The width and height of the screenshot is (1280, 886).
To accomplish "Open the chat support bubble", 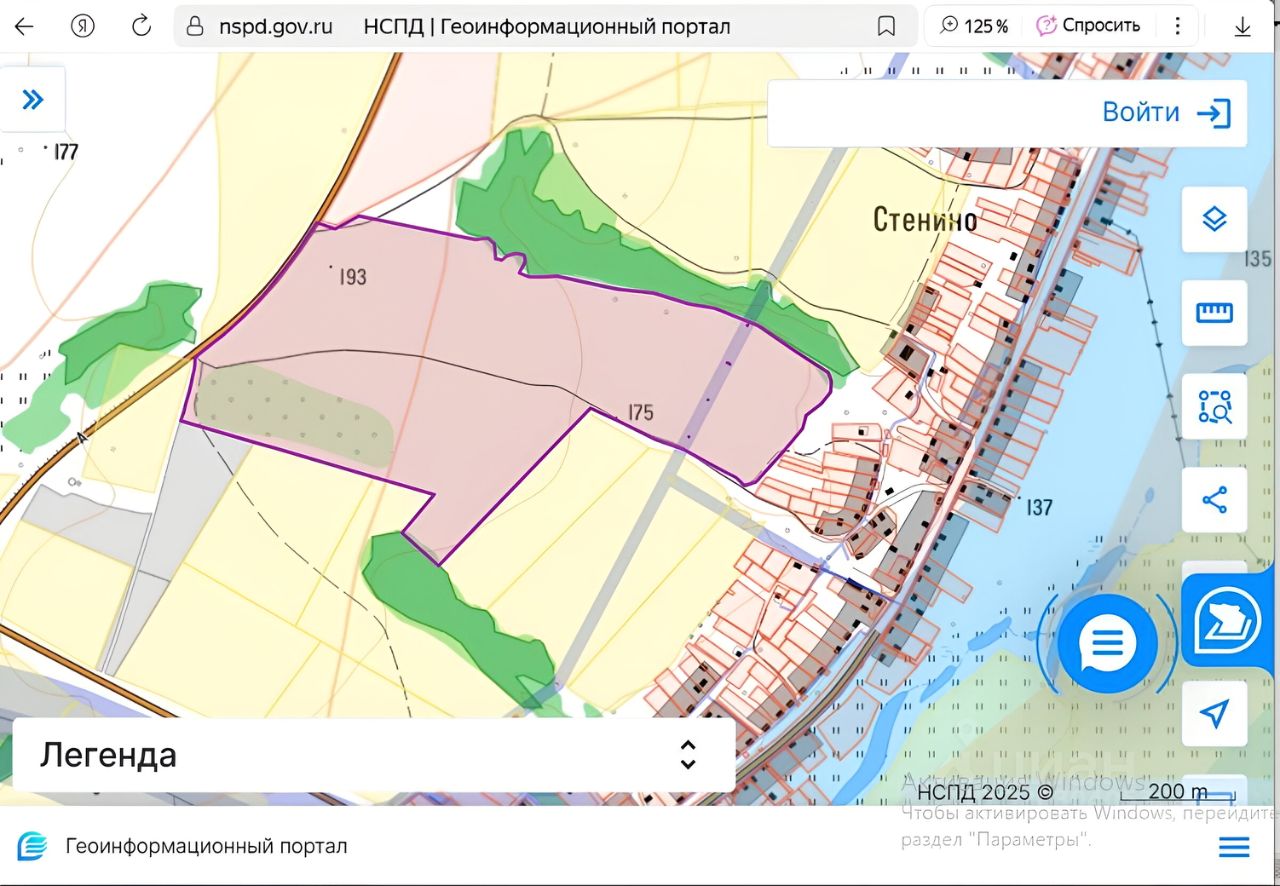I will 1107,642.
